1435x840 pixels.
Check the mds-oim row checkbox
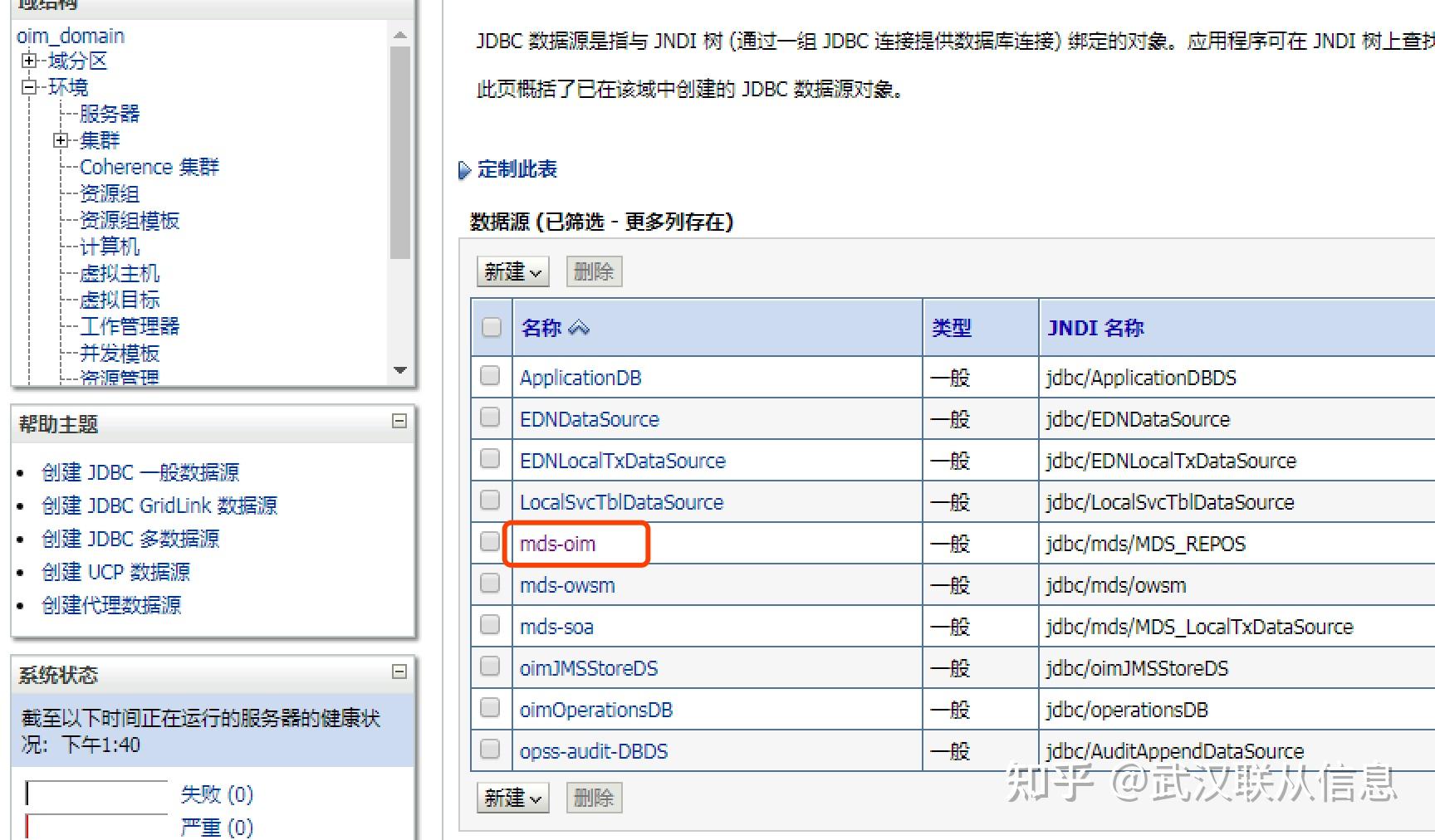coord(490,541)
